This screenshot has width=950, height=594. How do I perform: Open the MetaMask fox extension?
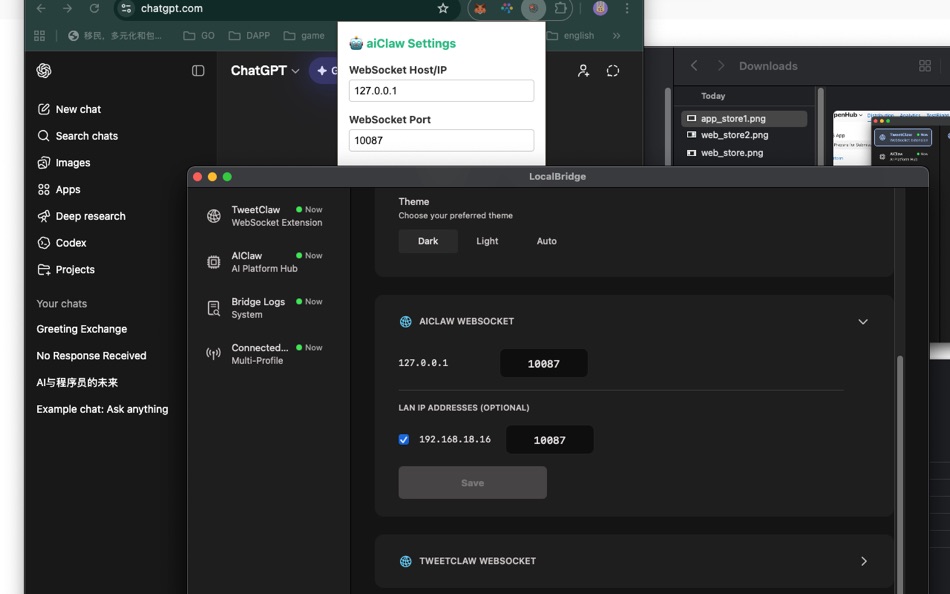click(480, 8)
